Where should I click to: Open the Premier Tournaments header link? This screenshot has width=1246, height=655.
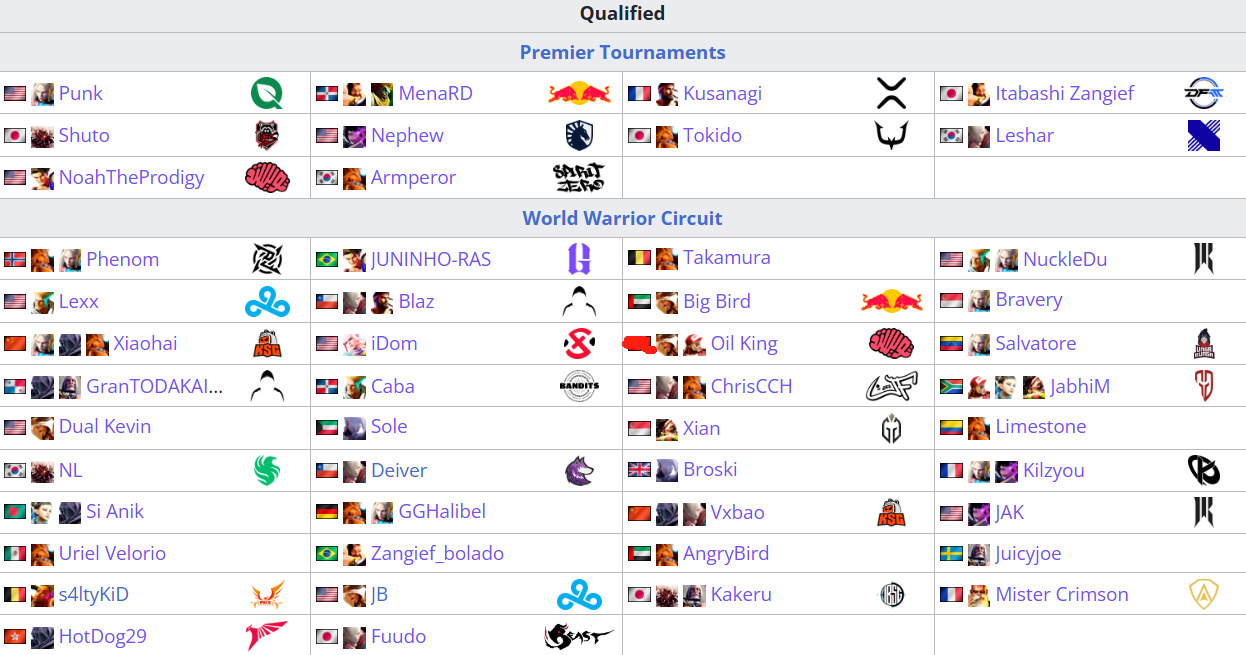(x=623, y=52)
